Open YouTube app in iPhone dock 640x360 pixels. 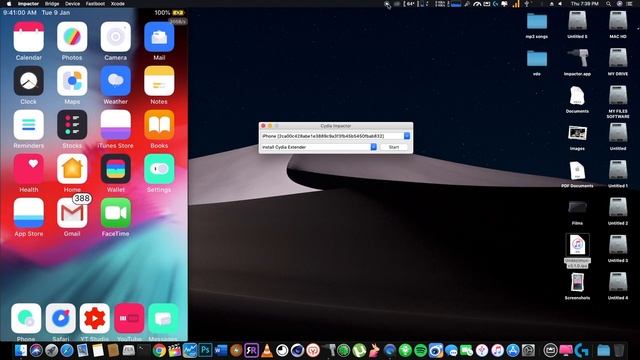(x=129, y=318)
